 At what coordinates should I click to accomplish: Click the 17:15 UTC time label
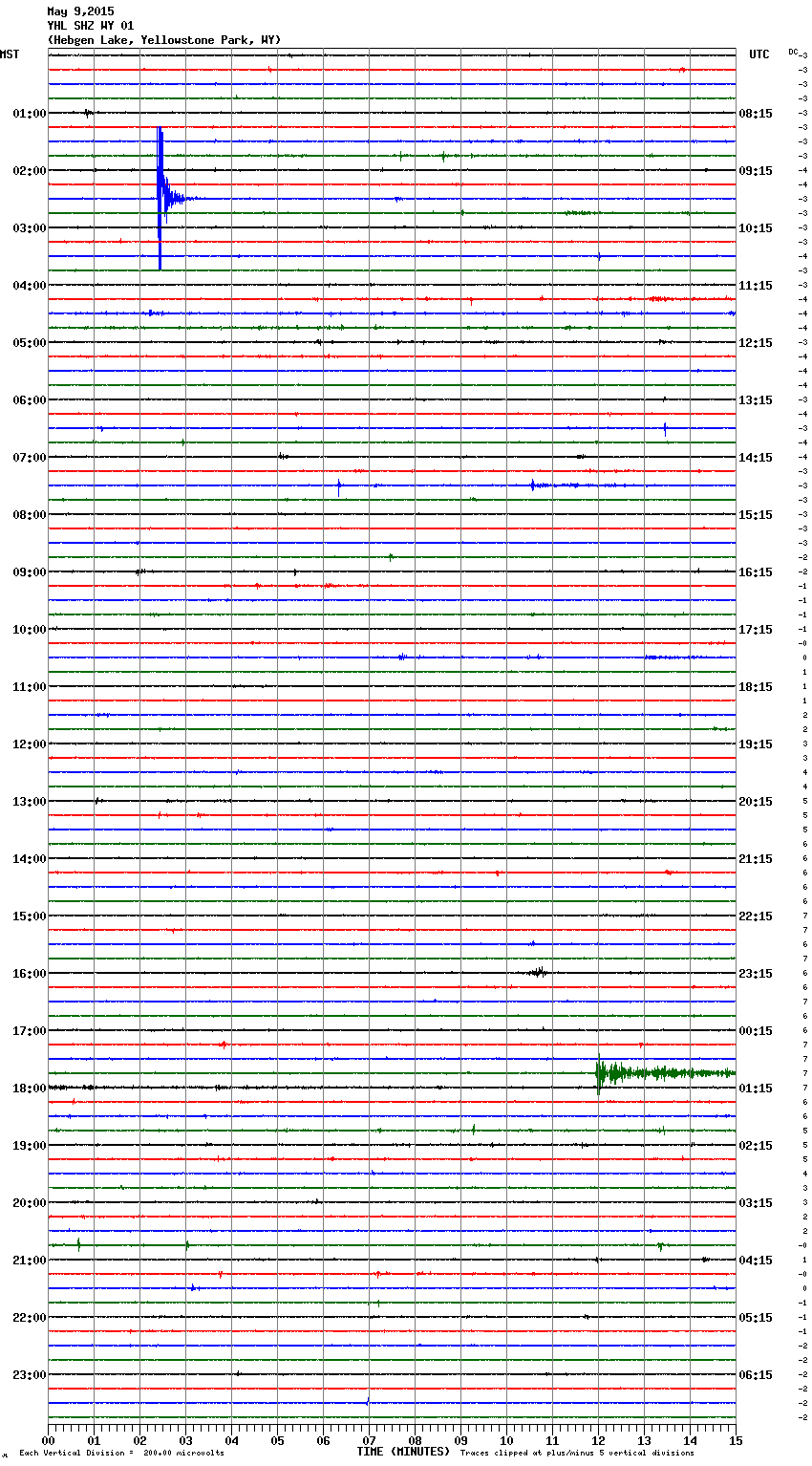756,630
